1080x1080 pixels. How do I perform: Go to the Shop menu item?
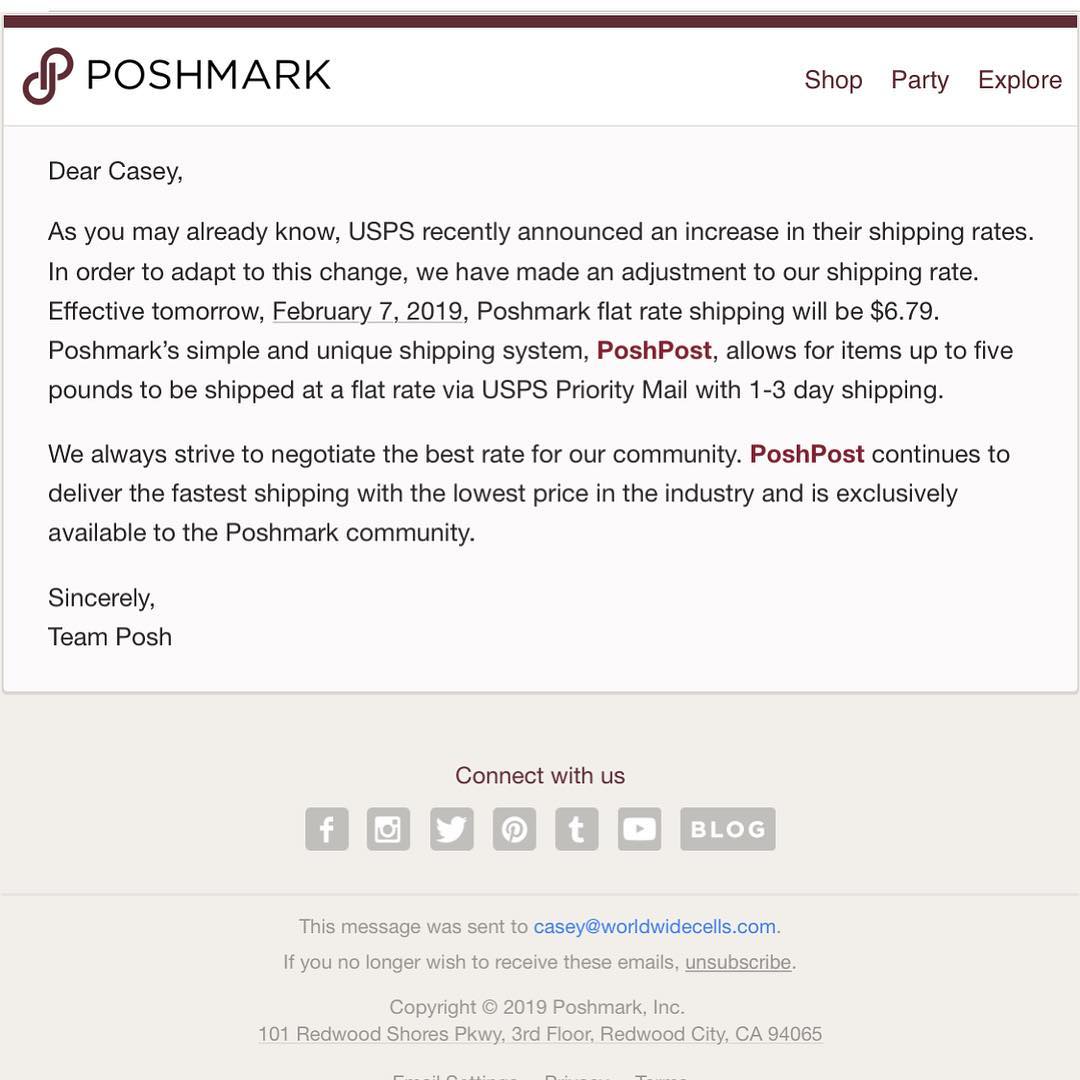(x=833, y=80)
